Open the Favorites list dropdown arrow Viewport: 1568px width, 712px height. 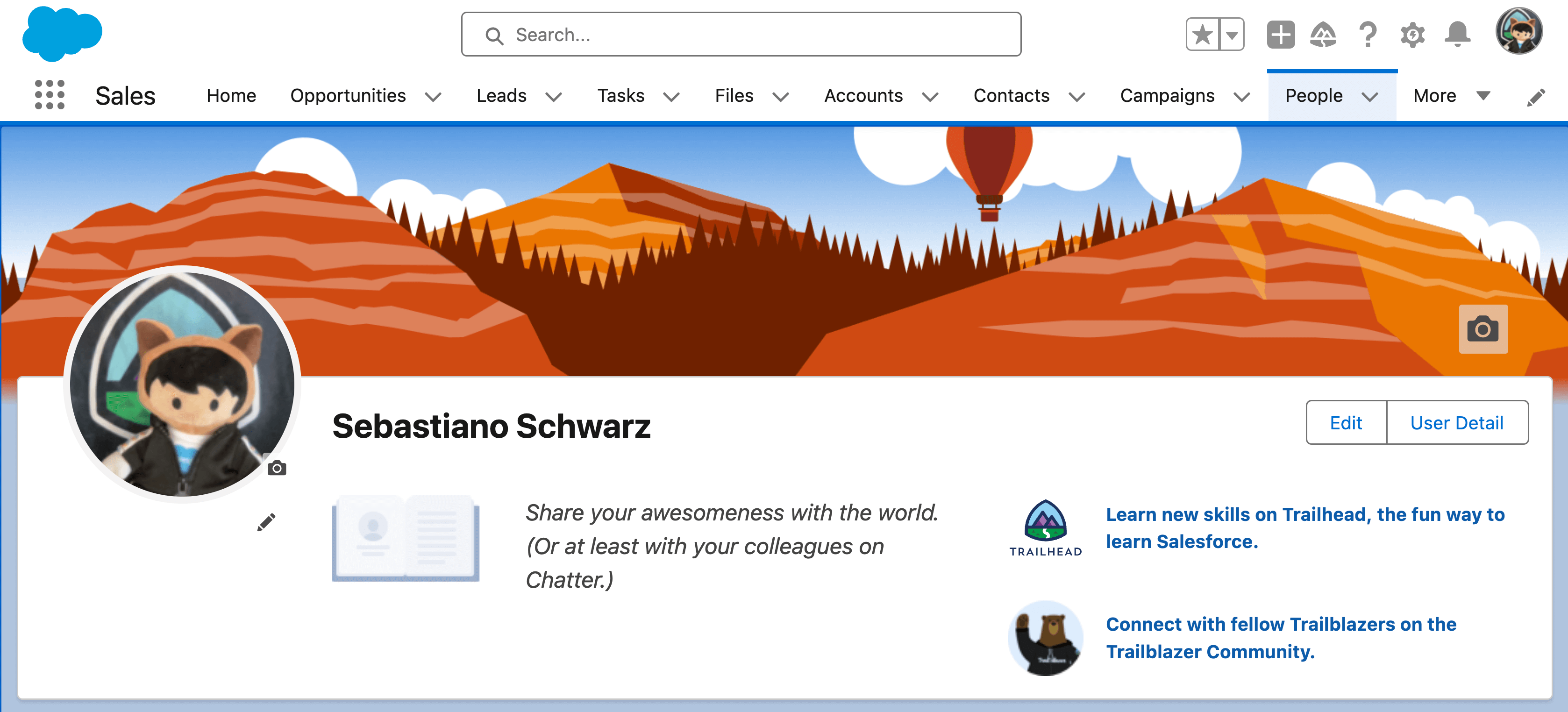(1232, 35)
